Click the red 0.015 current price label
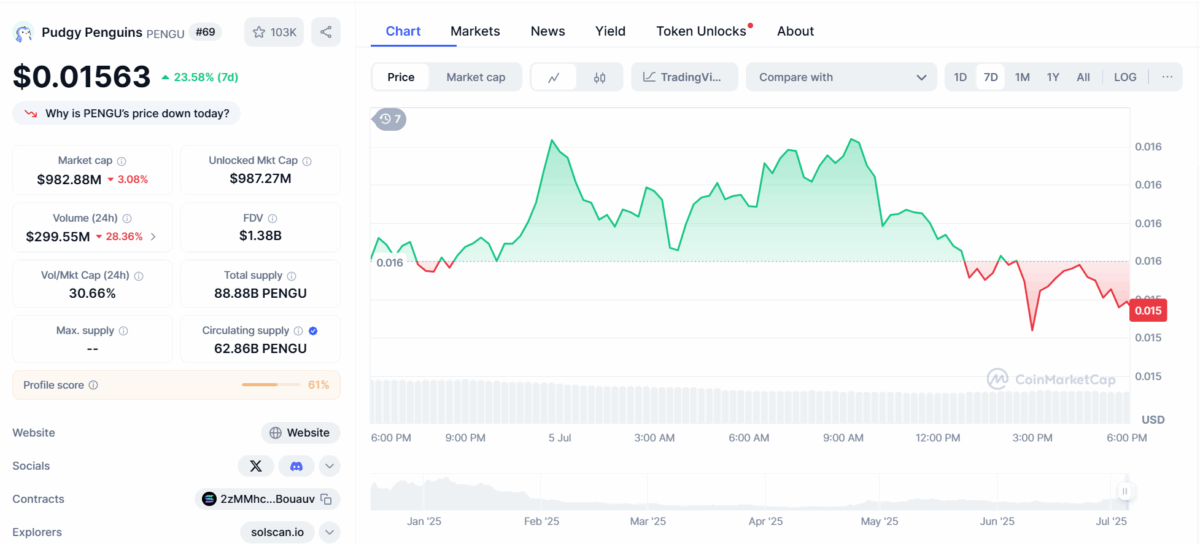The width and height of the screenshot is (1200, 544). 1148,310
